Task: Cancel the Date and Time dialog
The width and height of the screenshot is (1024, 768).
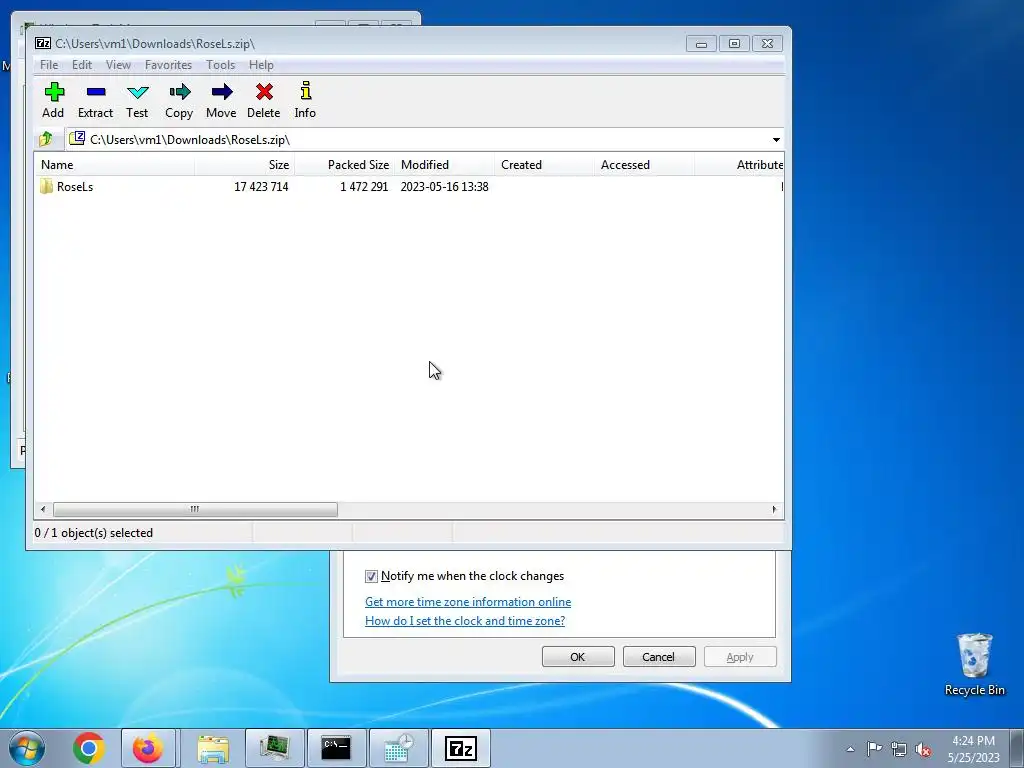Action: coord(658,657)
